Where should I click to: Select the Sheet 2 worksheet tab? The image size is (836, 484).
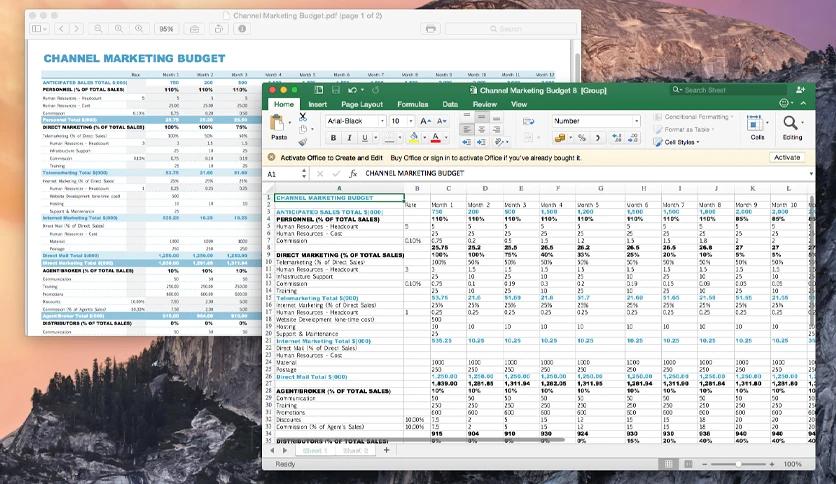[356, 451]
